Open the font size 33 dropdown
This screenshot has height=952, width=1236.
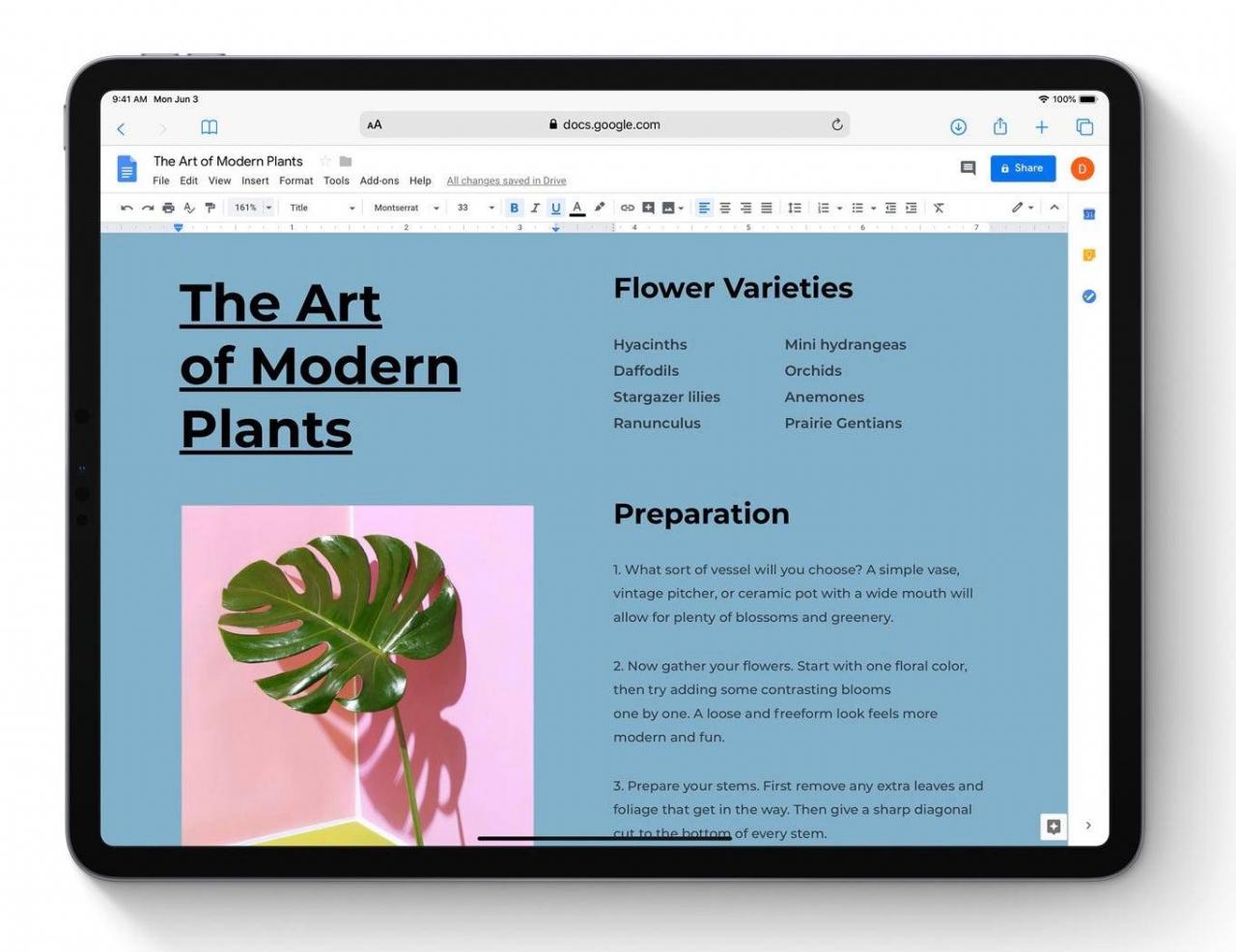click(x=476, y=208)
